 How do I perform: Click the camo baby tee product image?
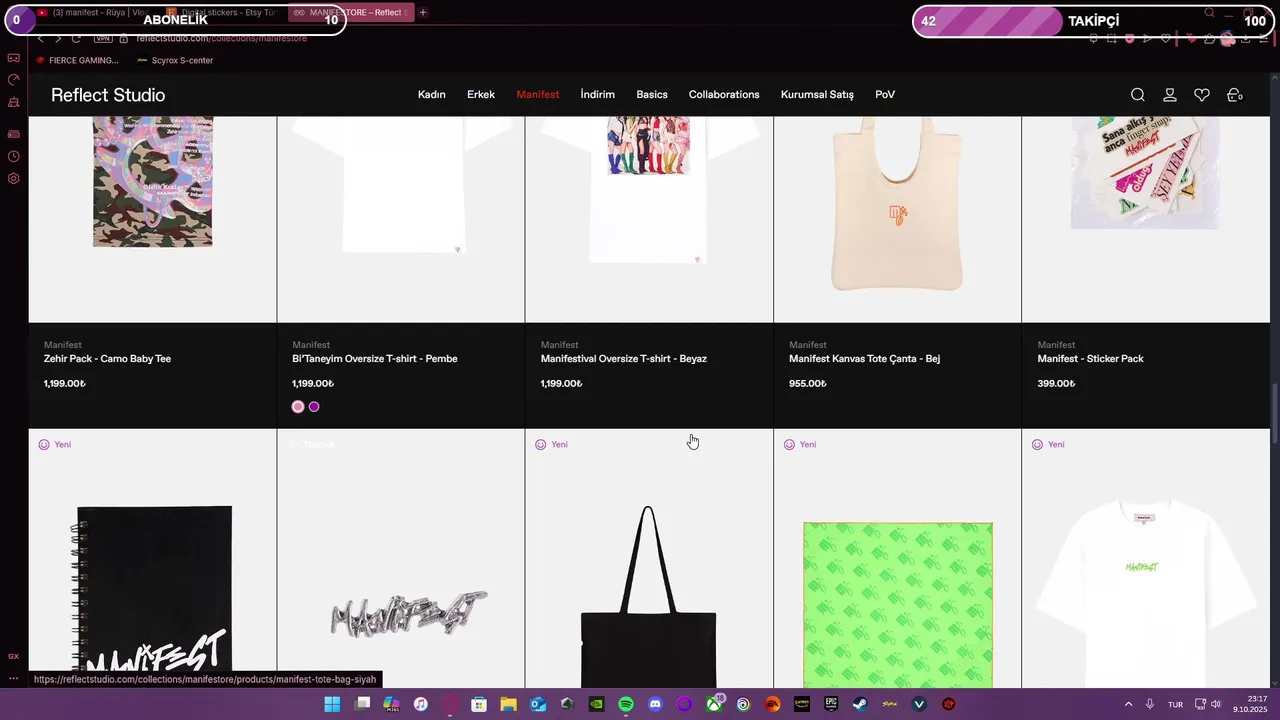(x=153, y=182)
